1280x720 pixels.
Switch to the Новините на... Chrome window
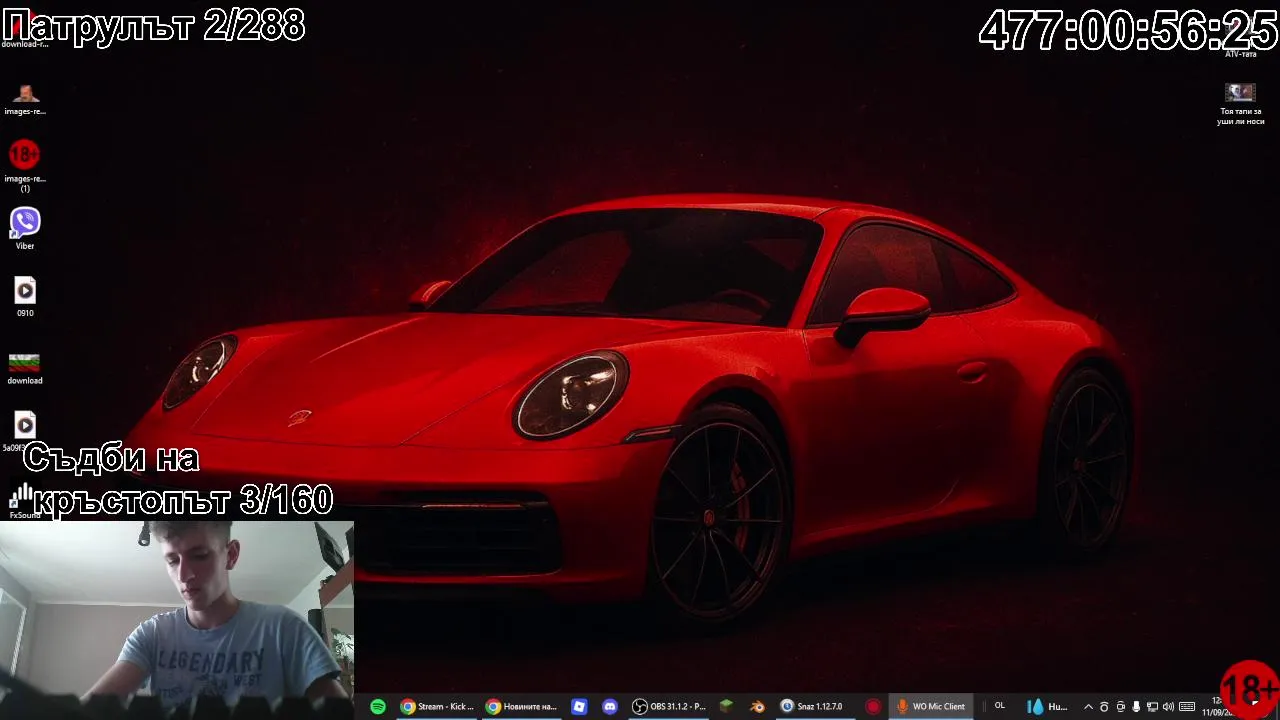521,706
